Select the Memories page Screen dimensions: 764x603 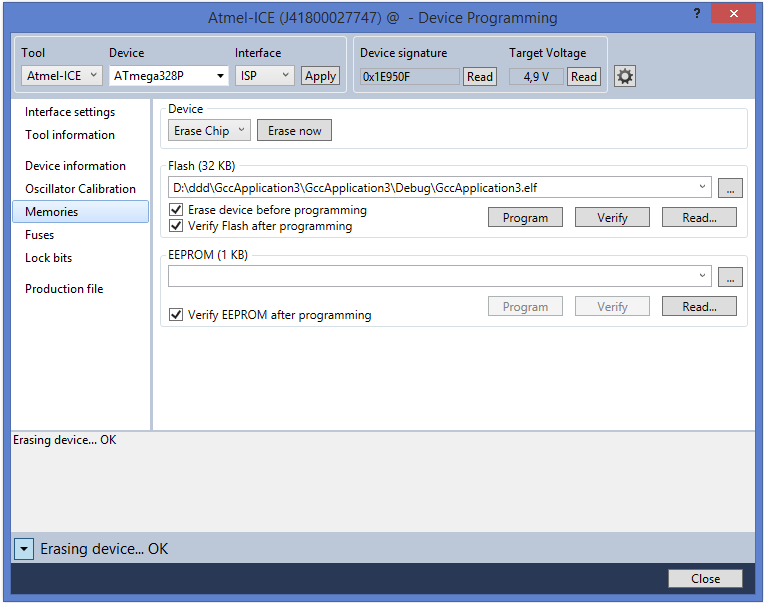[80, 212]
